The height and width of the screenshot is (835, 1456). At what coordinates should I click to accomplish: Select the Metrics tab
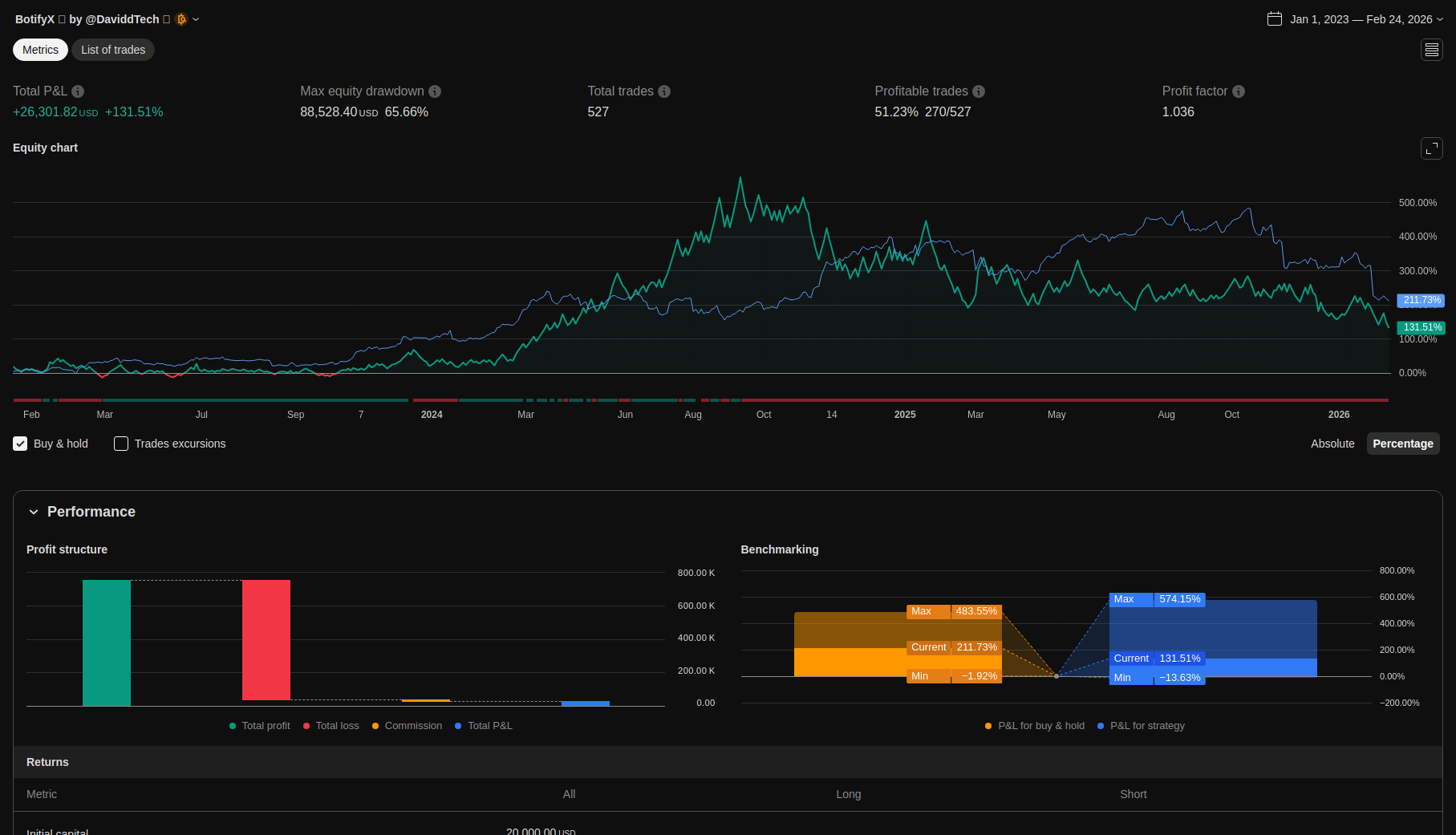[40, 50]
